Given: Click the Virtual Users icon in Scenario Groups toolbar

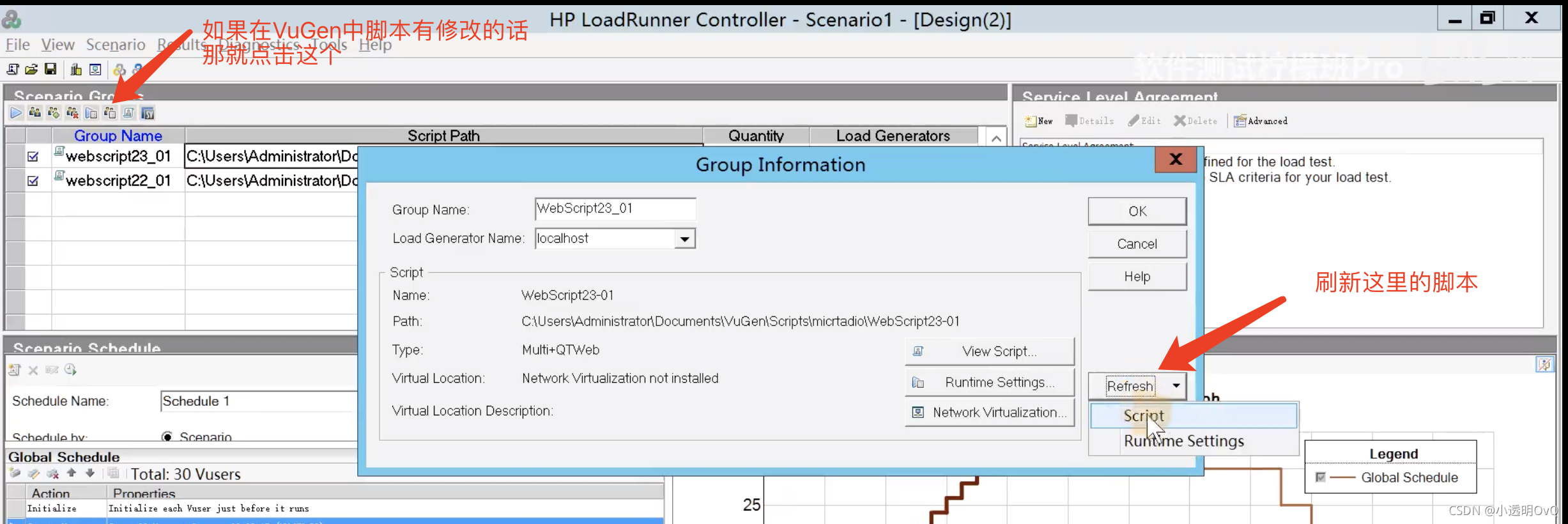Looking at the screenshot, I should coord(35,113).
